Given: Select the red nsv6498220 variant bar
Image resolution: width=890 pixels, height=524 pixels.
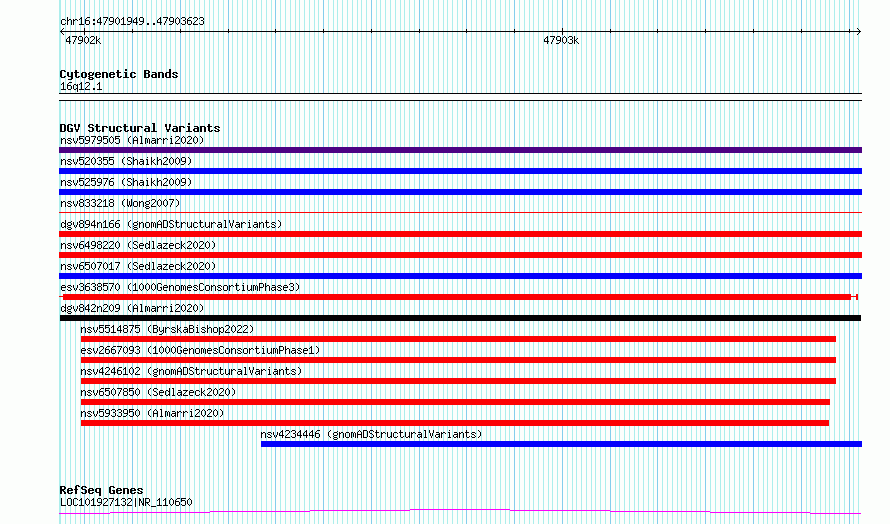Looking at the screenshot, I should (x=460, y=255).
